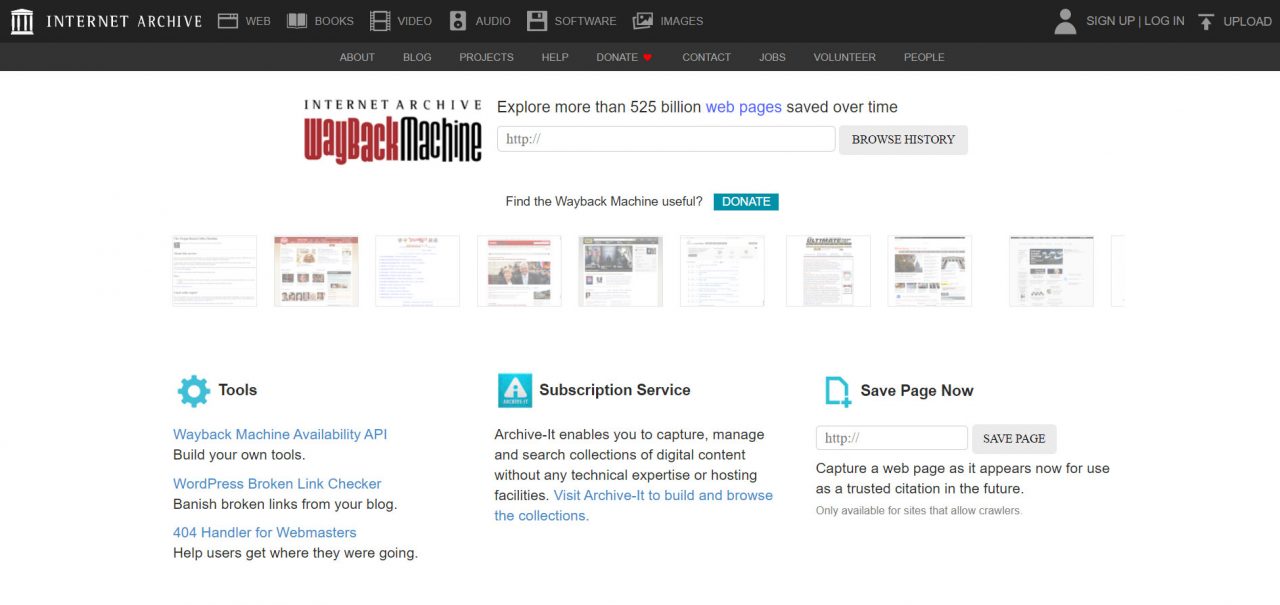The height and width of the screenshot is (605, 1280).
Task: Click the Archive-It subscription icon
Action: pyautogui.click(x=515, y=391)
